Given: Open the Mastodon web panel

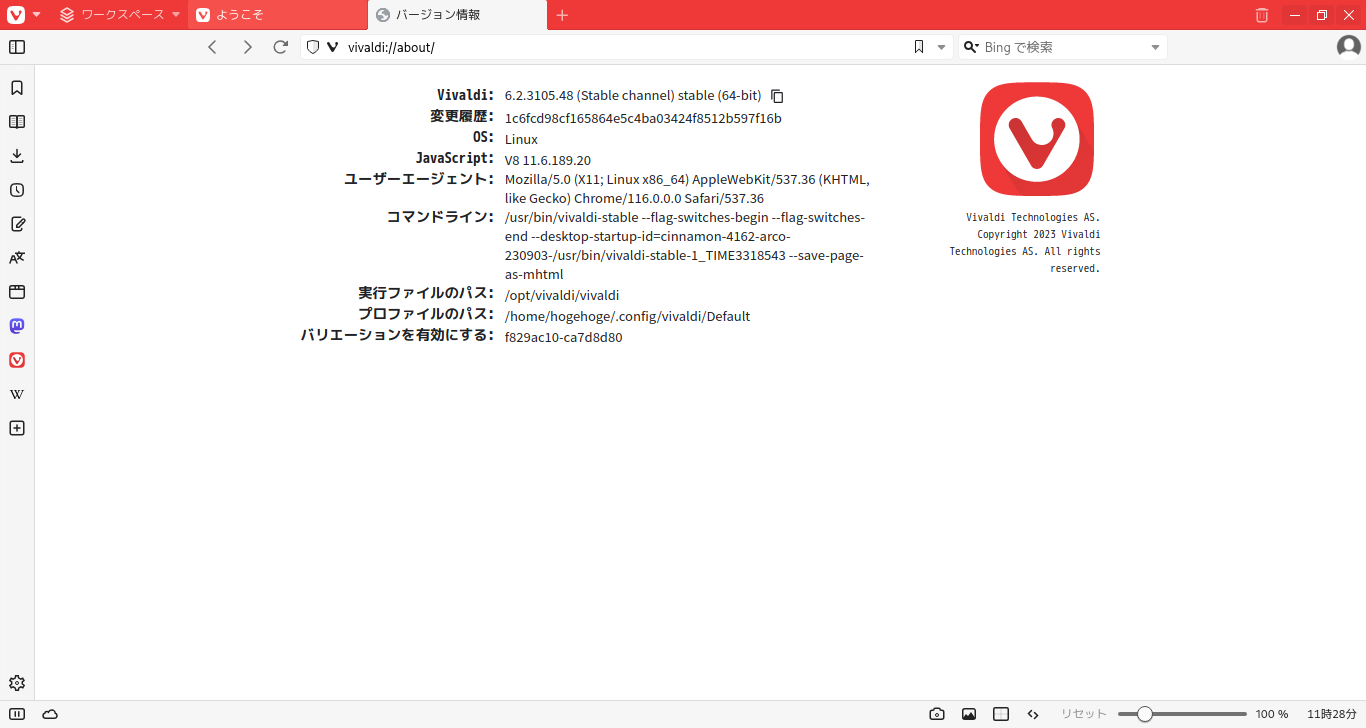Looking at the screenshot, I should pos(17,326).
